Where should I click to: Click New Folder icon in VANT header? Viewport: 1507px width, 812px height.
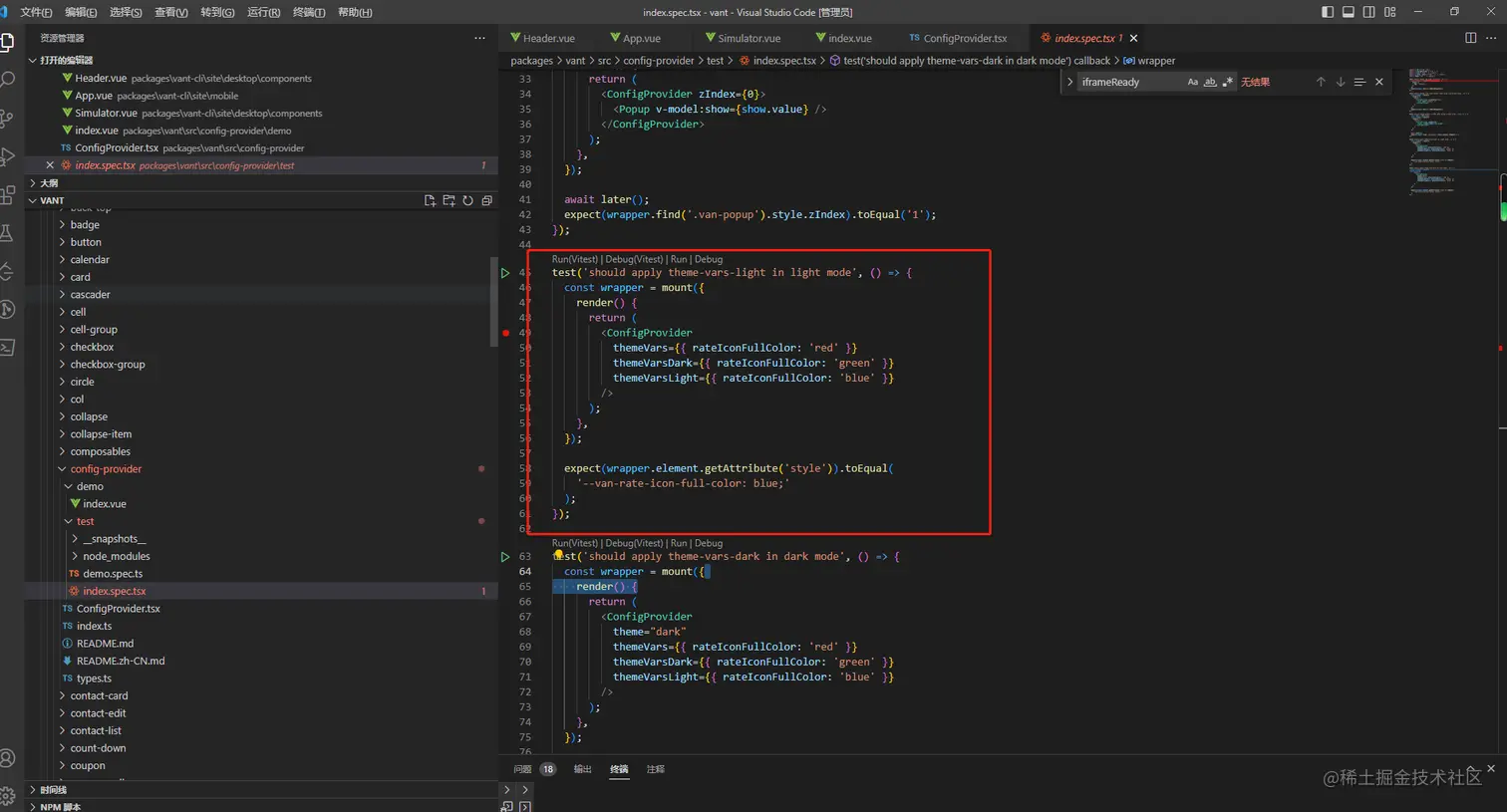[x=449, y=200]
